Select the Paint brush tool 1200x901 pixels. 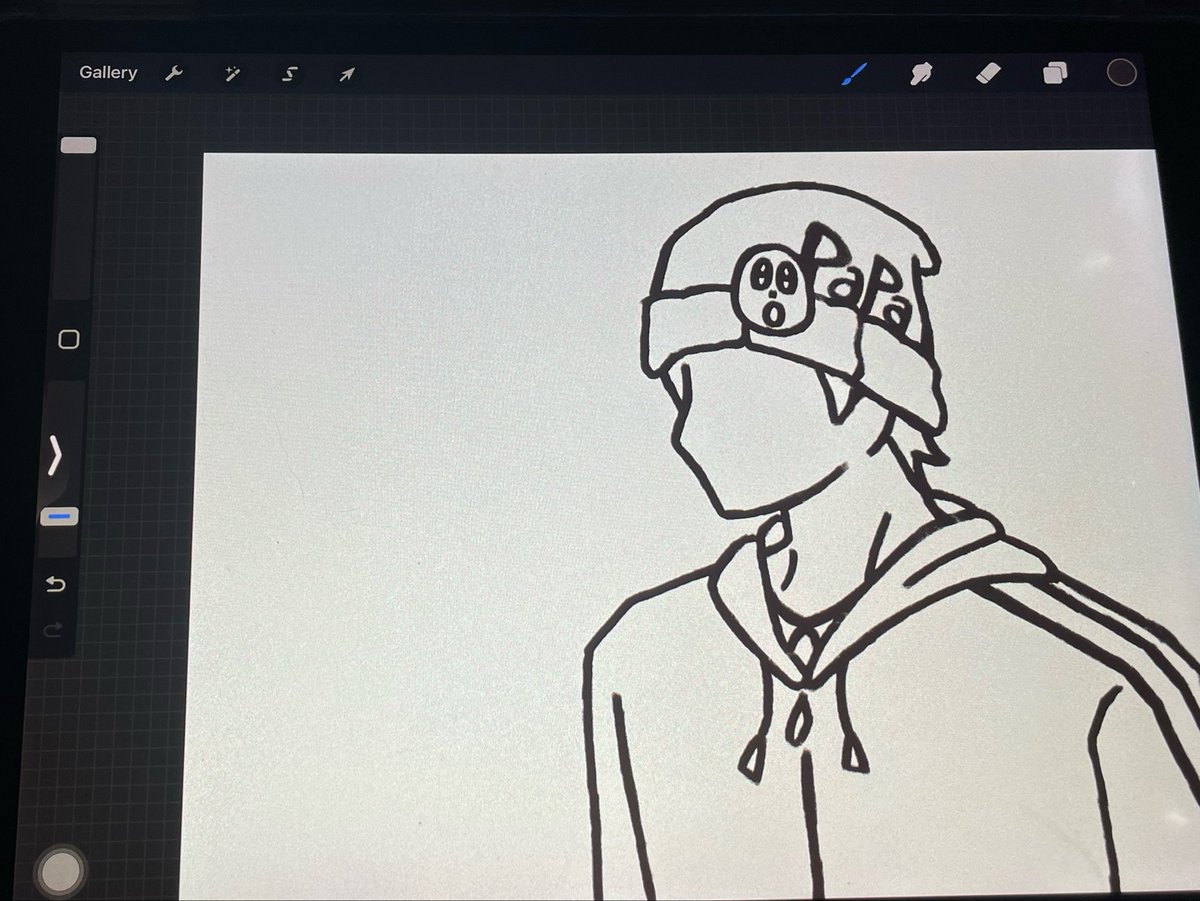pos(856,73)
